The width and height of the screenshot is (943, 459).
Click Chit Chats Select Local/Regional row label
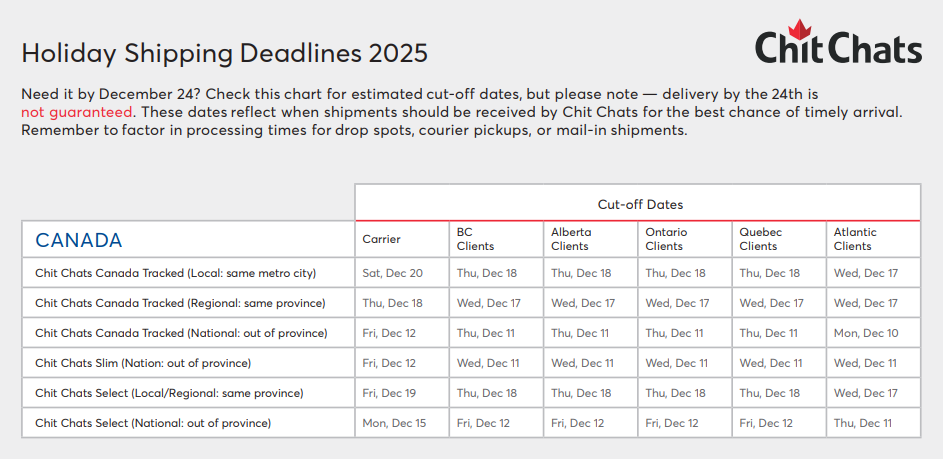[169, 393]
